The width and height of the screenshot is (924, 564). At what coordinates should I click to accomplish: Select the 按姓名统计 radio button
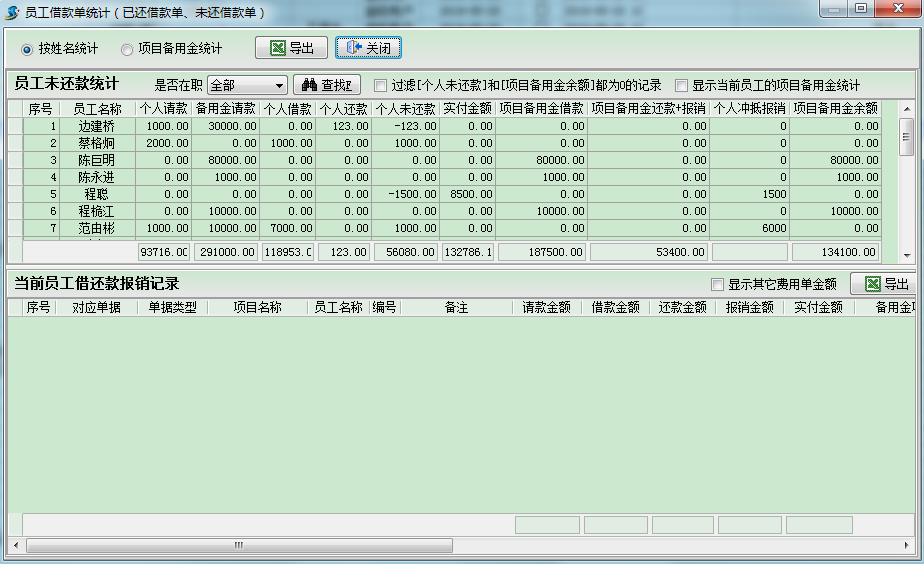click(x=26, y=49)
